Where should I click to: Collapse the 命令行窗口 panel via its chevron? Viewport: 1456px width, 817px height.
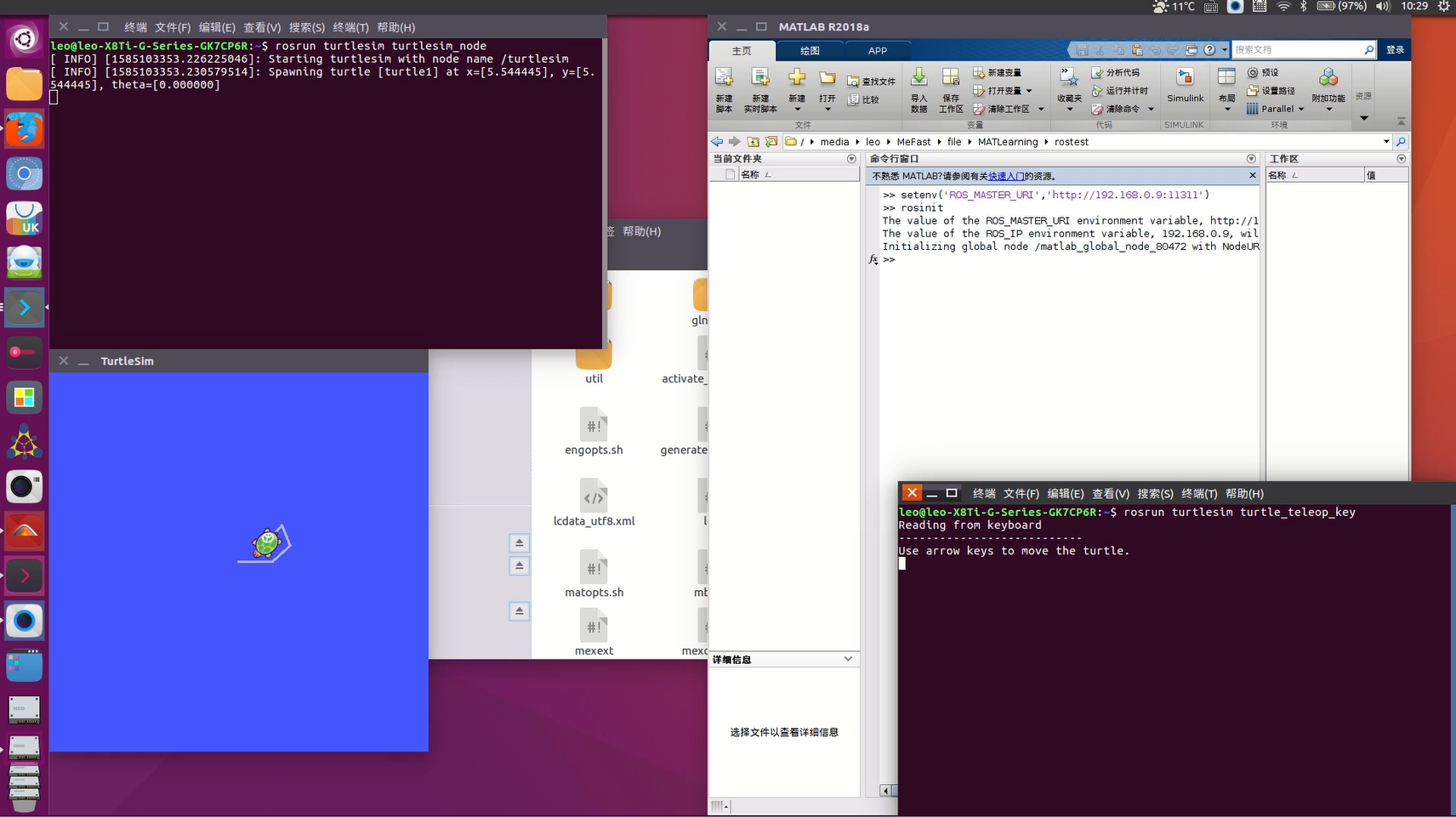pyautogui.click(x=1250, y=159)
